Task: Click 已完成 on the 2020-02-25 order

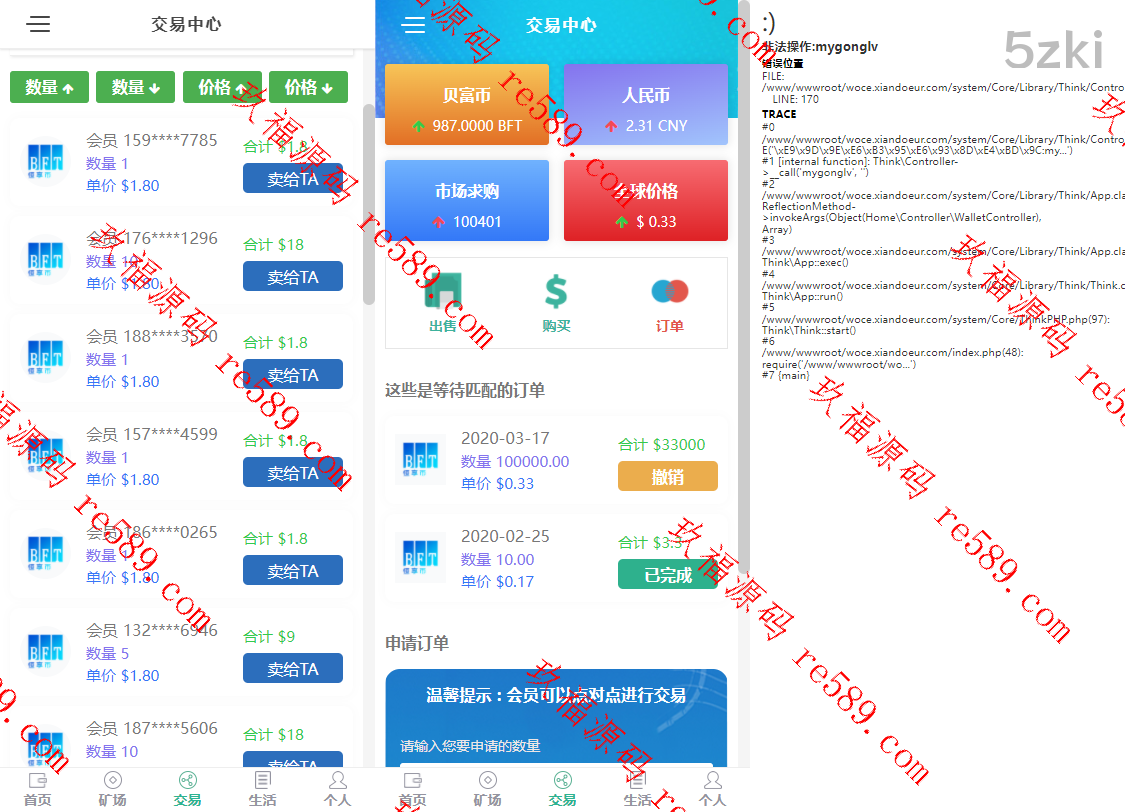Action: point(668,575)
